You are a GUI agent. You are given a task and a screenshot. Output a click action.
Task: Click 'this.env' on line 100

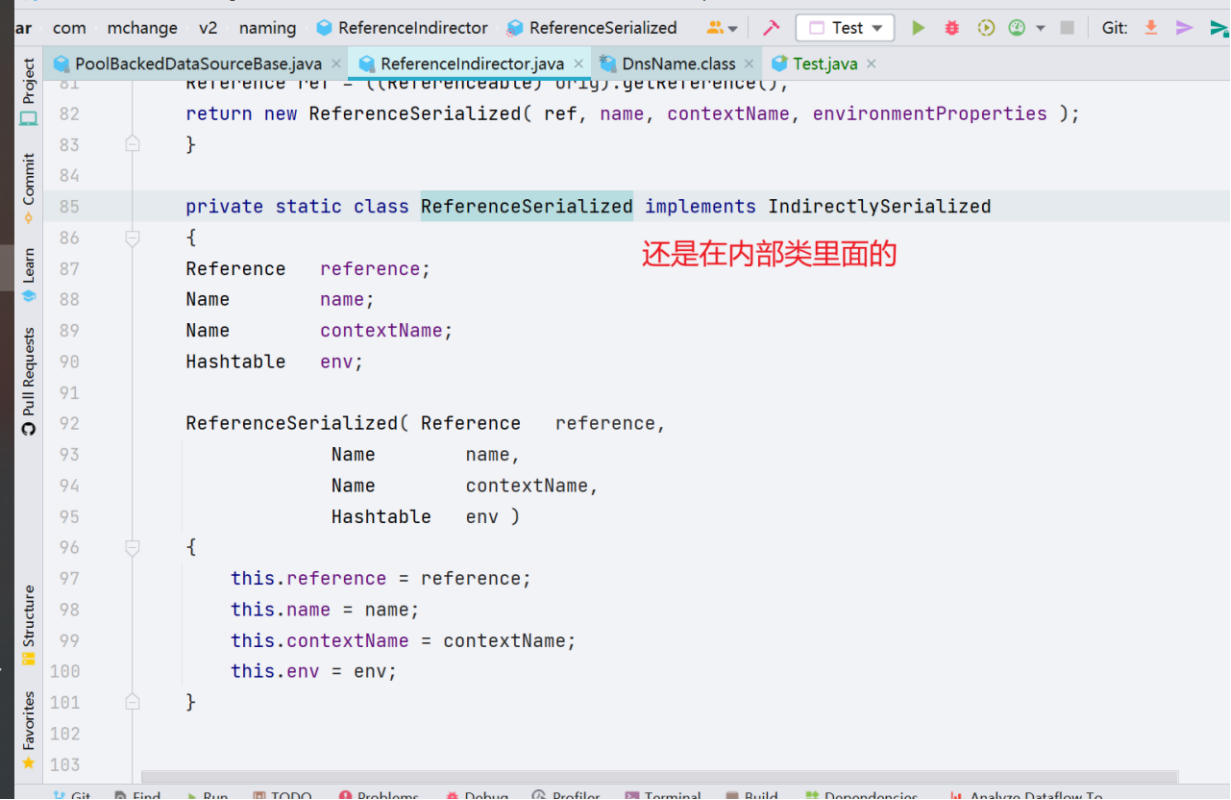pos(275,672)
